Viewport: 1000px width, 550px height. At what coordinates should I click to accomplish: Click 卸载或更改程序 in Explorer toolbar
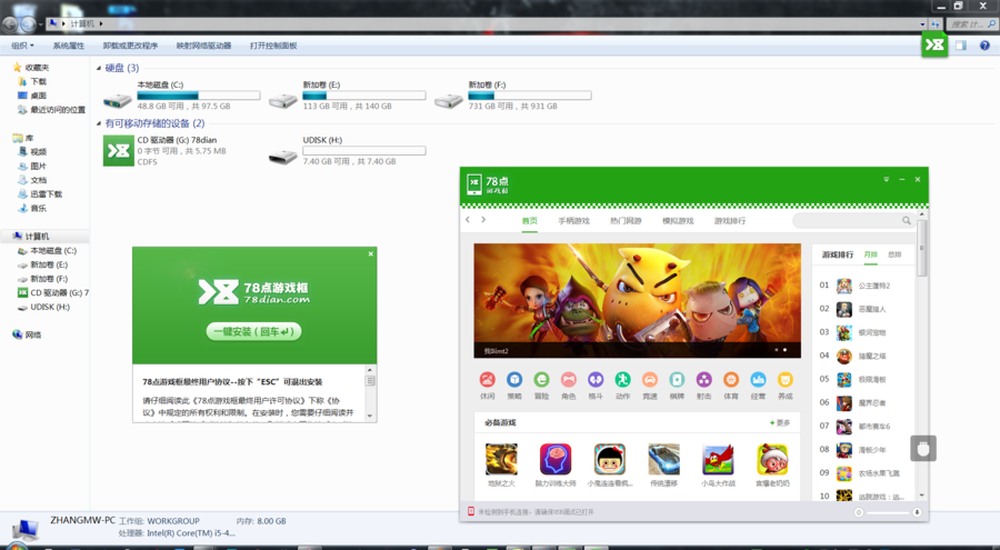(130, 46)
